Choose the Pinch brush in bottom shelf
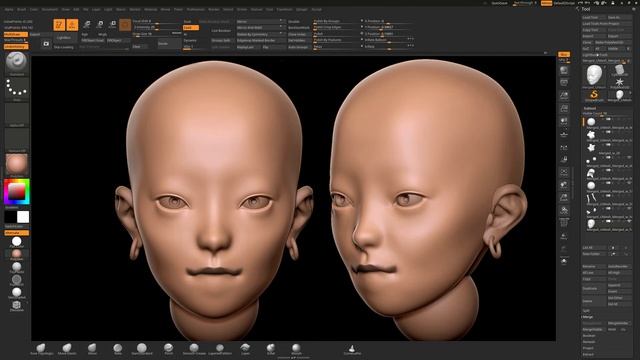The image size is (640, 360). 168,349
